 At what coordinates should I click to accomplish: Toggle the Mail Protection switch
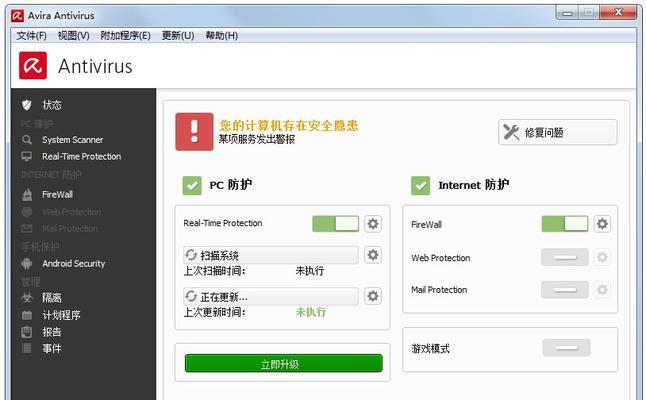[x=565, y=290]
